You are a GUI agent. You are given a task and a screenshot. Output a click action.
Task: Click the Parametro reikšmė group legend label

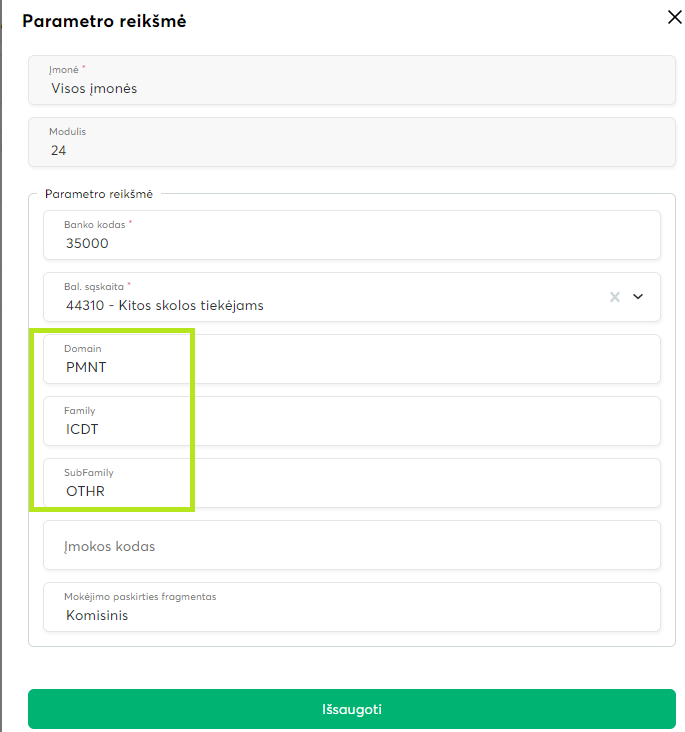tap(98, 193)
